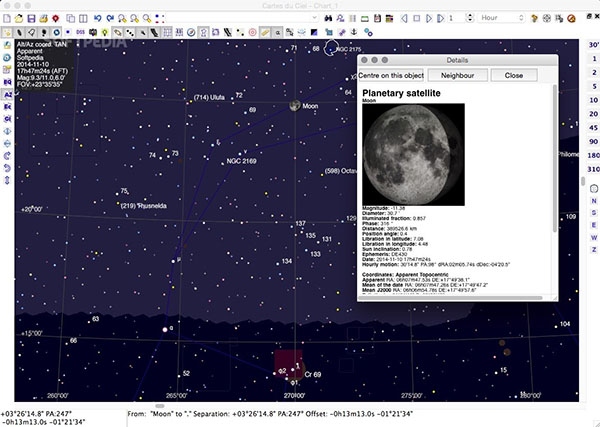Set field of view to 30'
This screenshot has height=427, width=600.
[x=593, y=45]
